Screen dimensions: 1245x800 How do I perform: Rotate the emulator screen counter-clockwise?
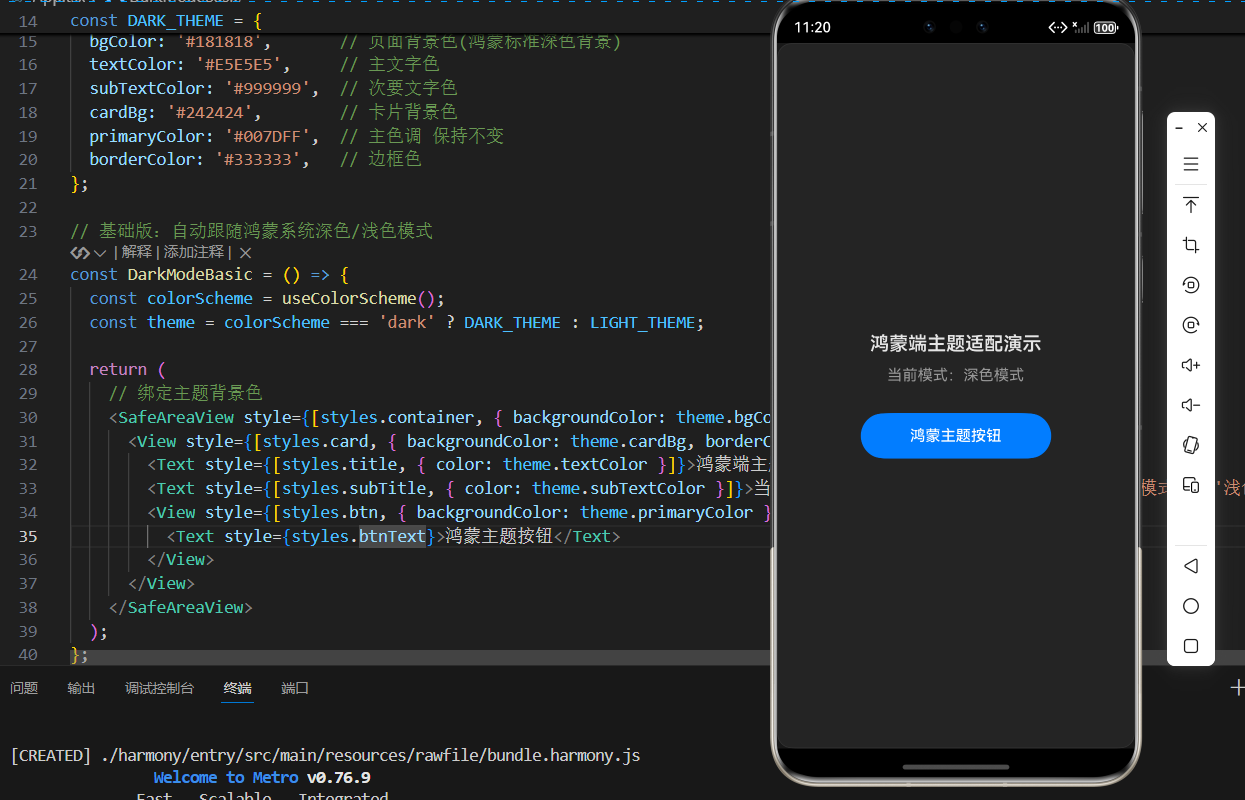point(1190,285)
